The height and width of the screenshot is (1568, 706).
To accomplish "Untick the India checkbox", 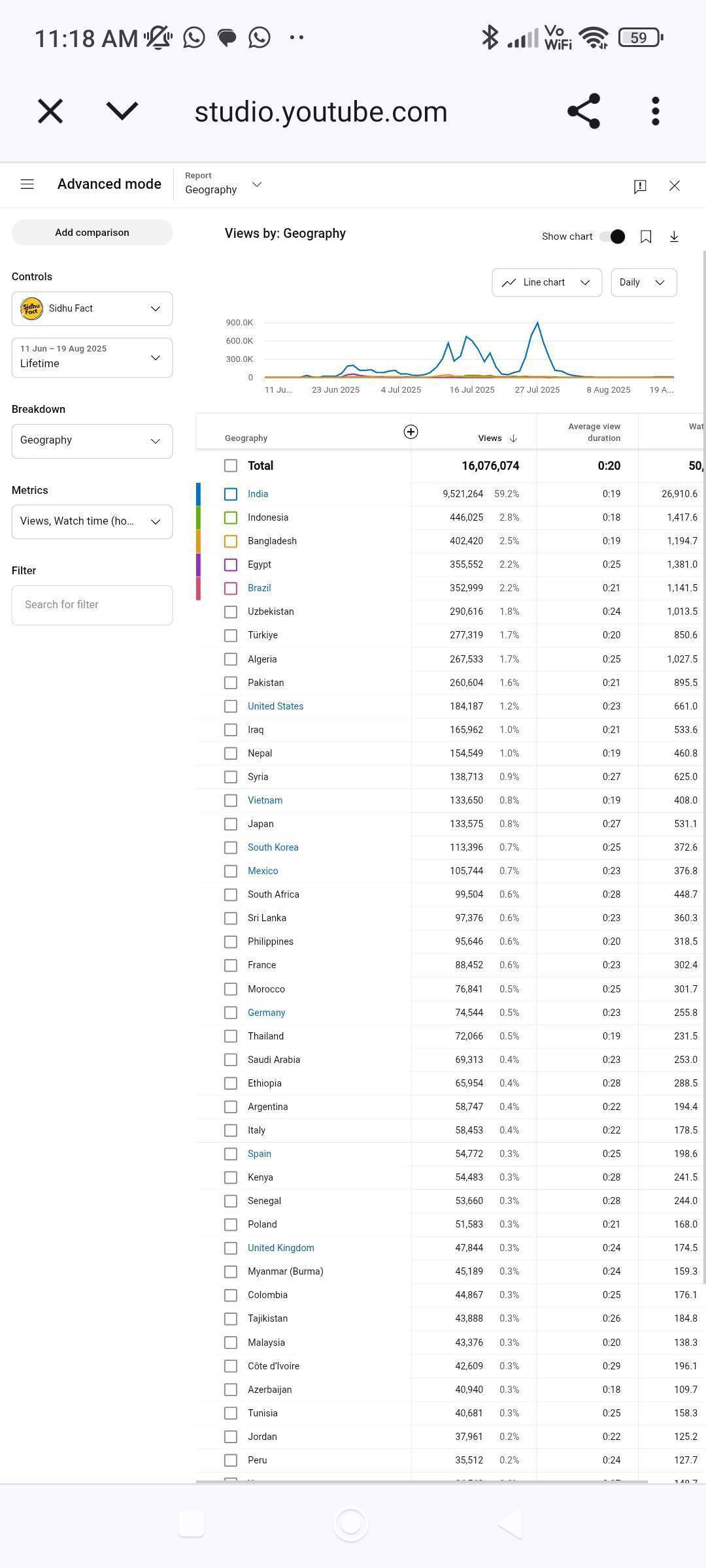I will 230,495.
